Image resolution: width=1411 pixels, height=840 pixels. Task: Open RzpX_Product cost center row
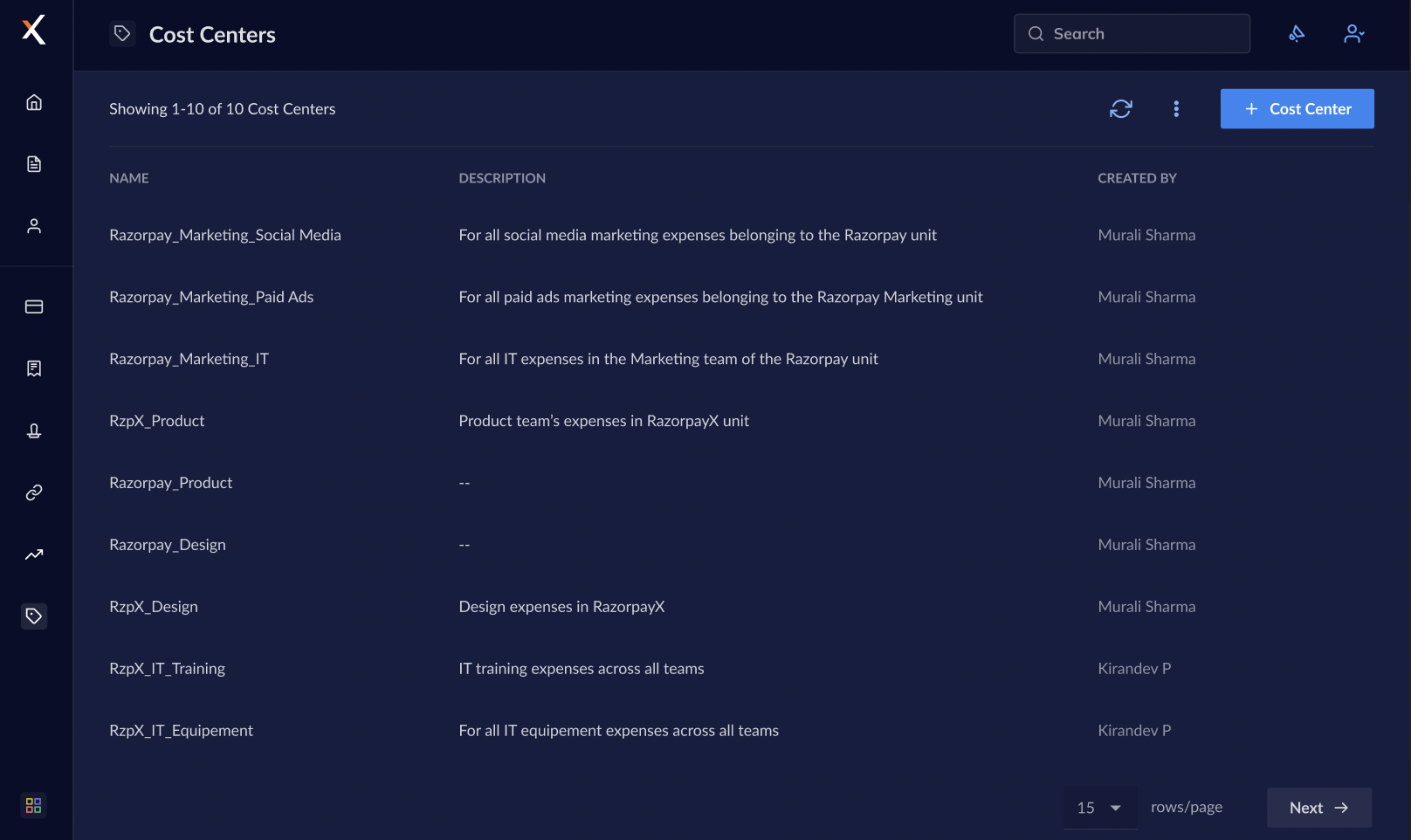[741, 421]
